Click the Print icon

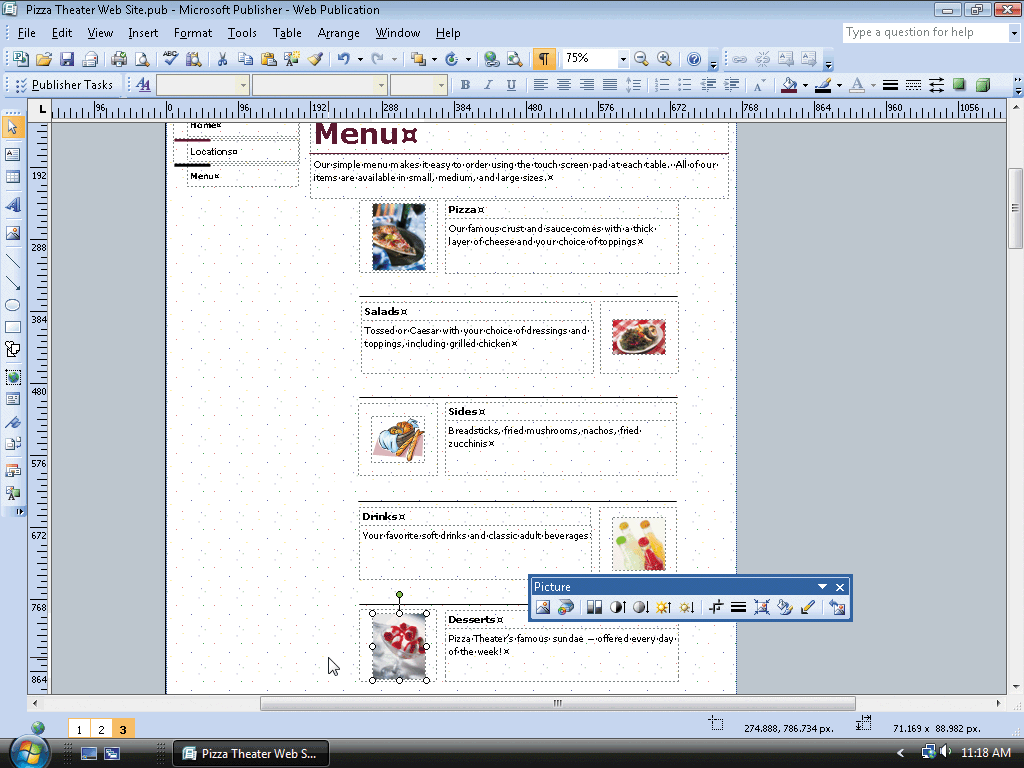tap(120, 59)
